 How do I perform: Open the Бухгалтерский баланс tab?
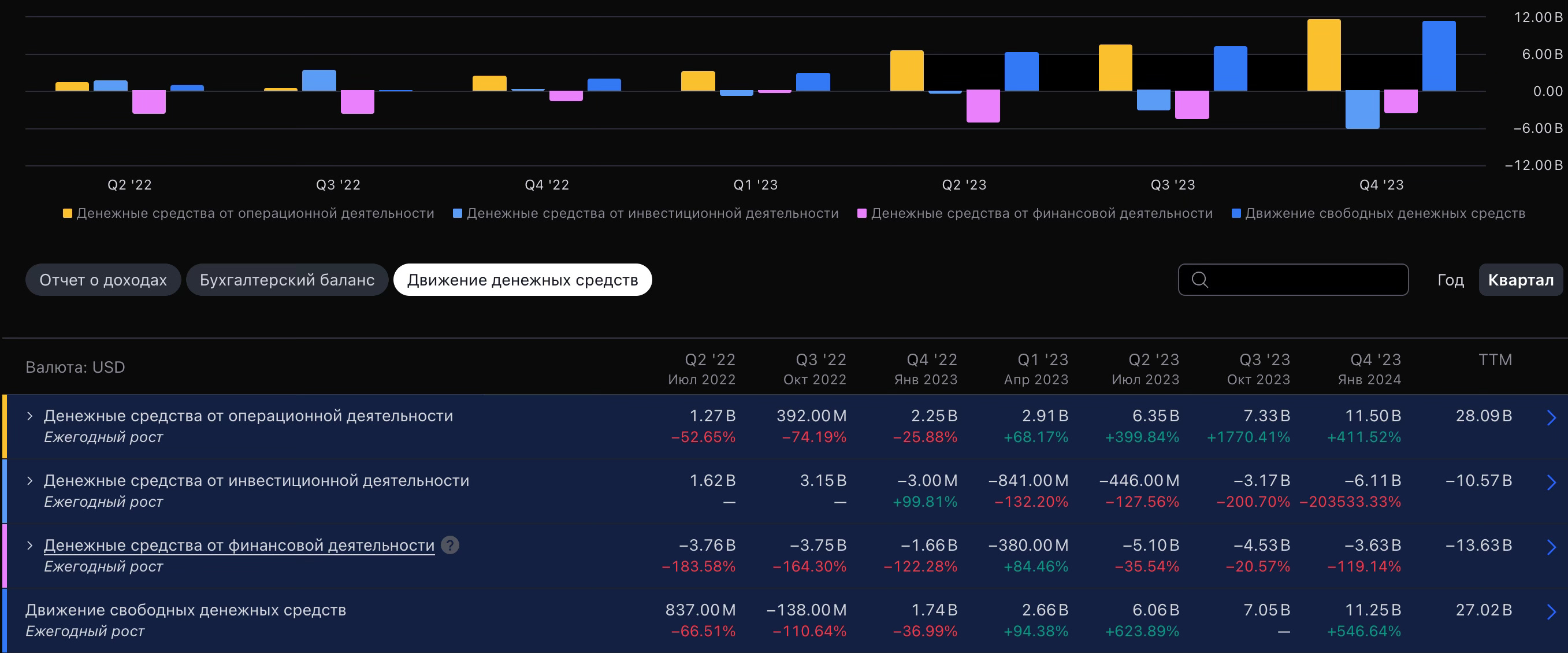click(x=287, y=280)
